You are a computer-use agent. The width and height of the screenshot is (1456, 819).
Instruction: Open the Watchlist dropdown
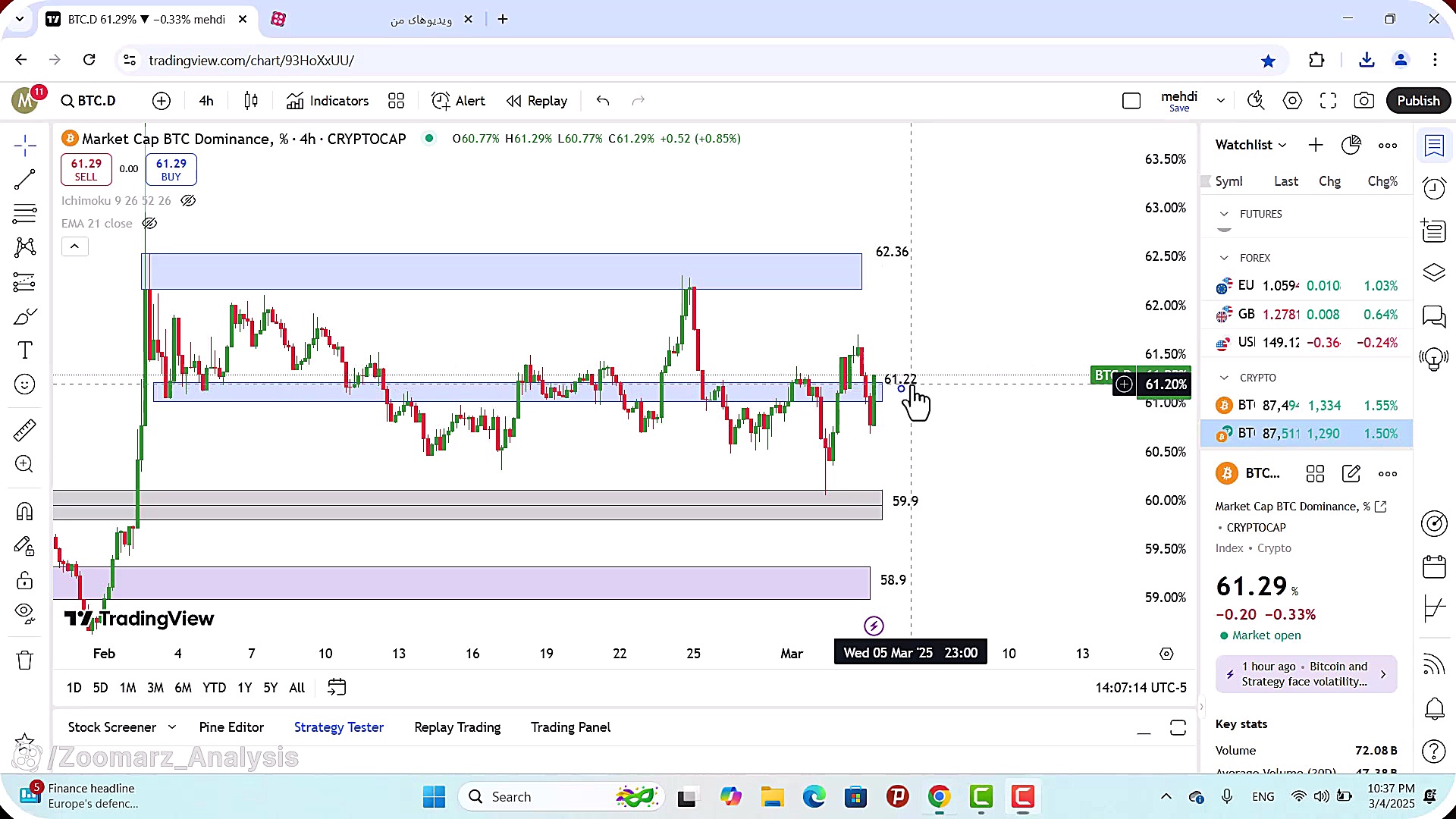[1250, 145]
